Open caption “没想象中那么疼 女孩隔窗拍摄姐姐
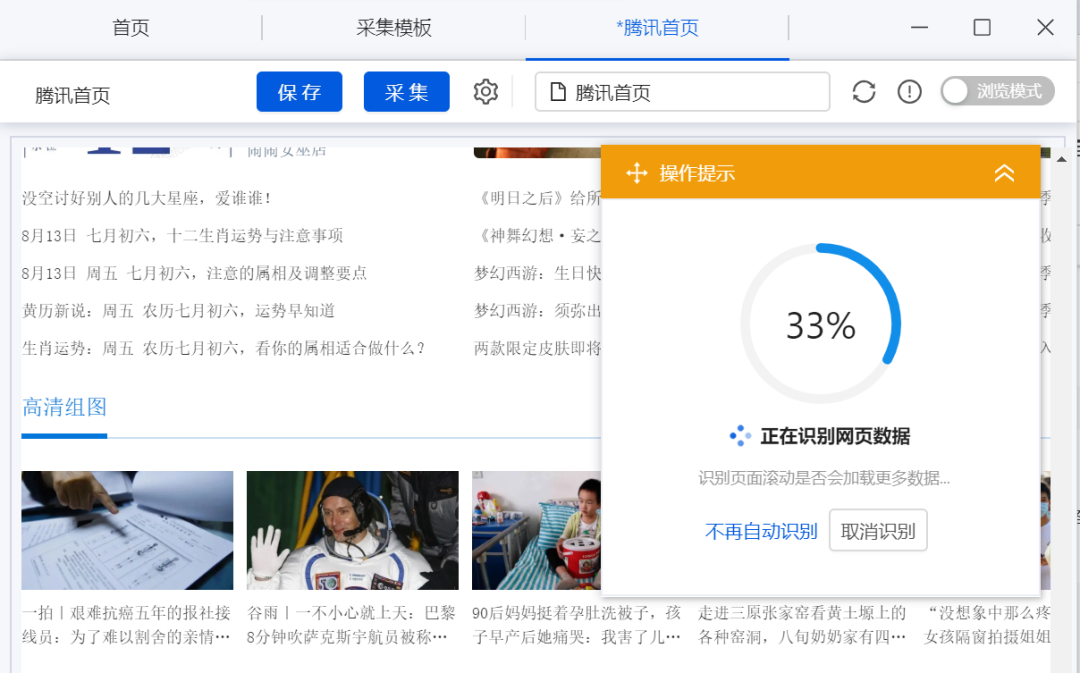 (x=987, y=625)
